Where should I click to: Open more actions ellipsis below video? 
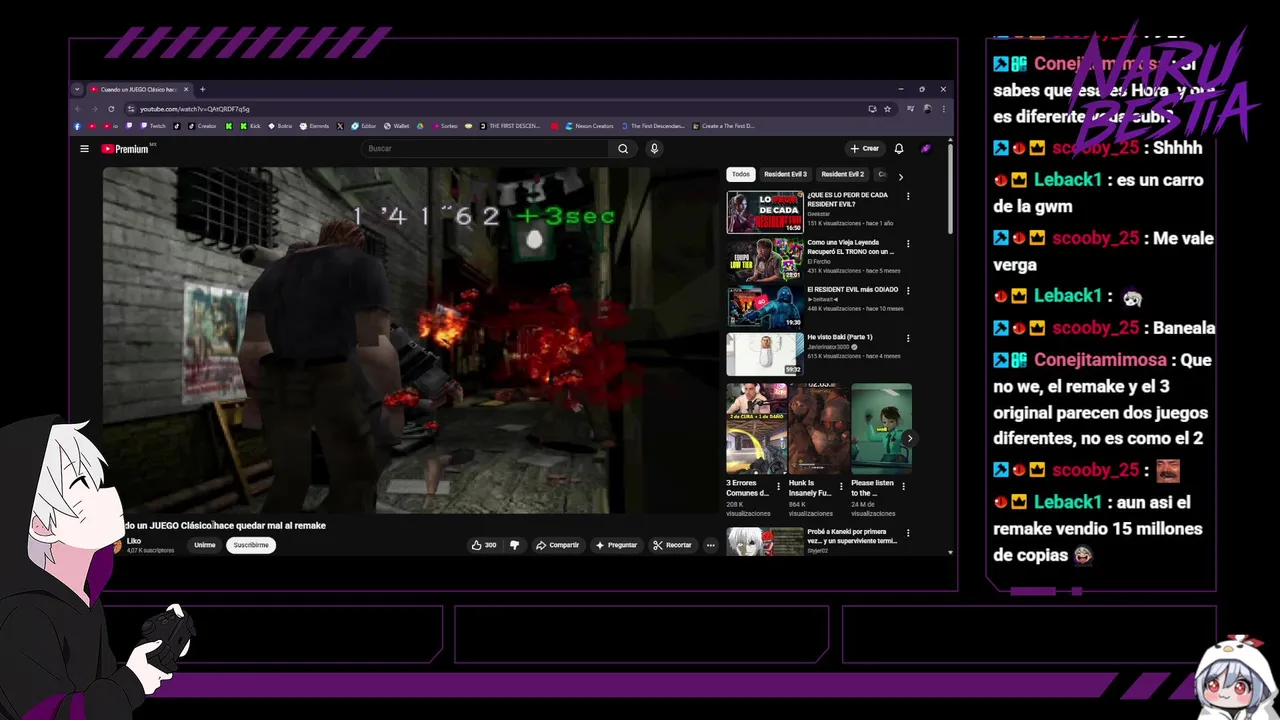[711, 545]
